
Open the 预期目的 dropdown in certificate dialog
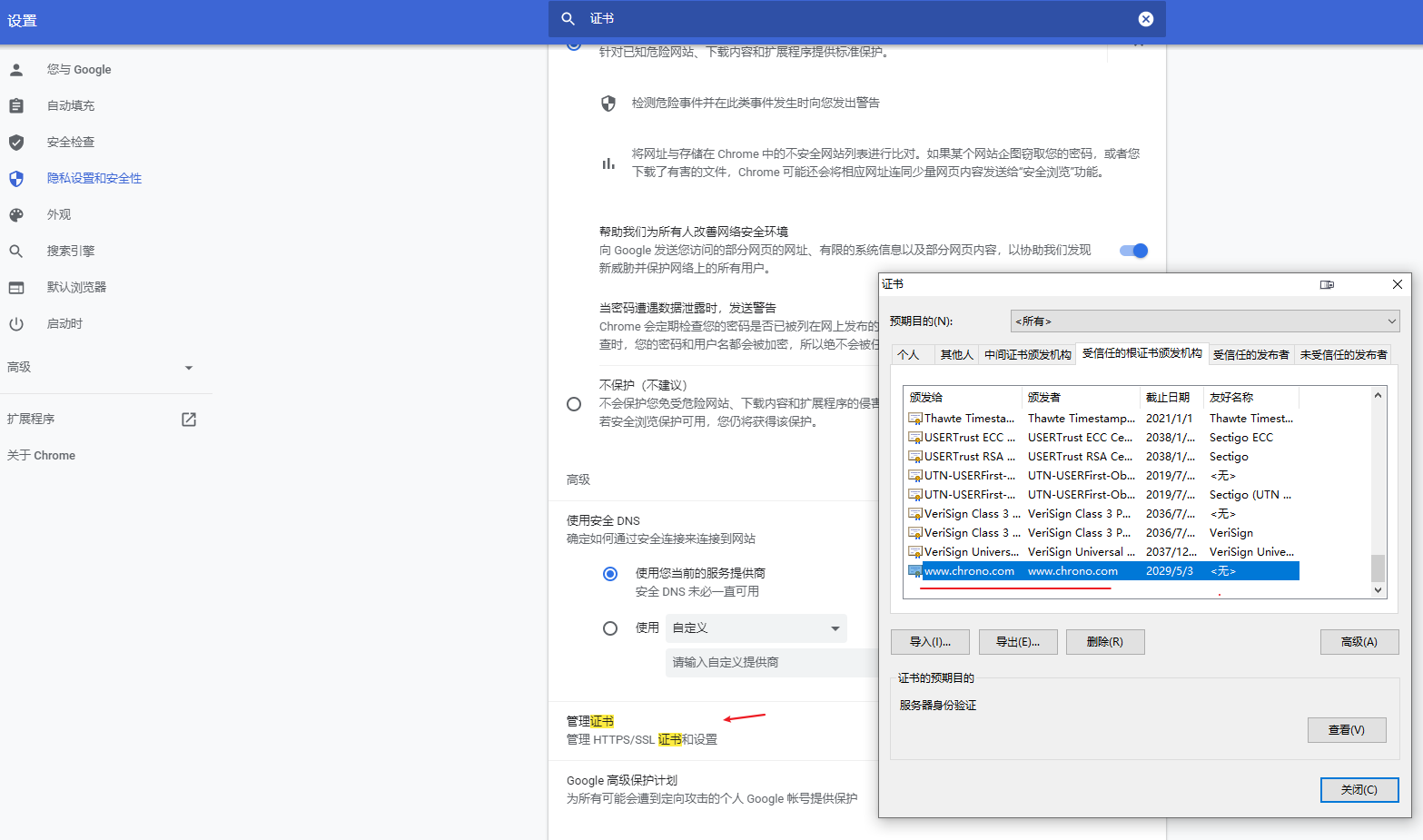click(x=1204, y=321)
